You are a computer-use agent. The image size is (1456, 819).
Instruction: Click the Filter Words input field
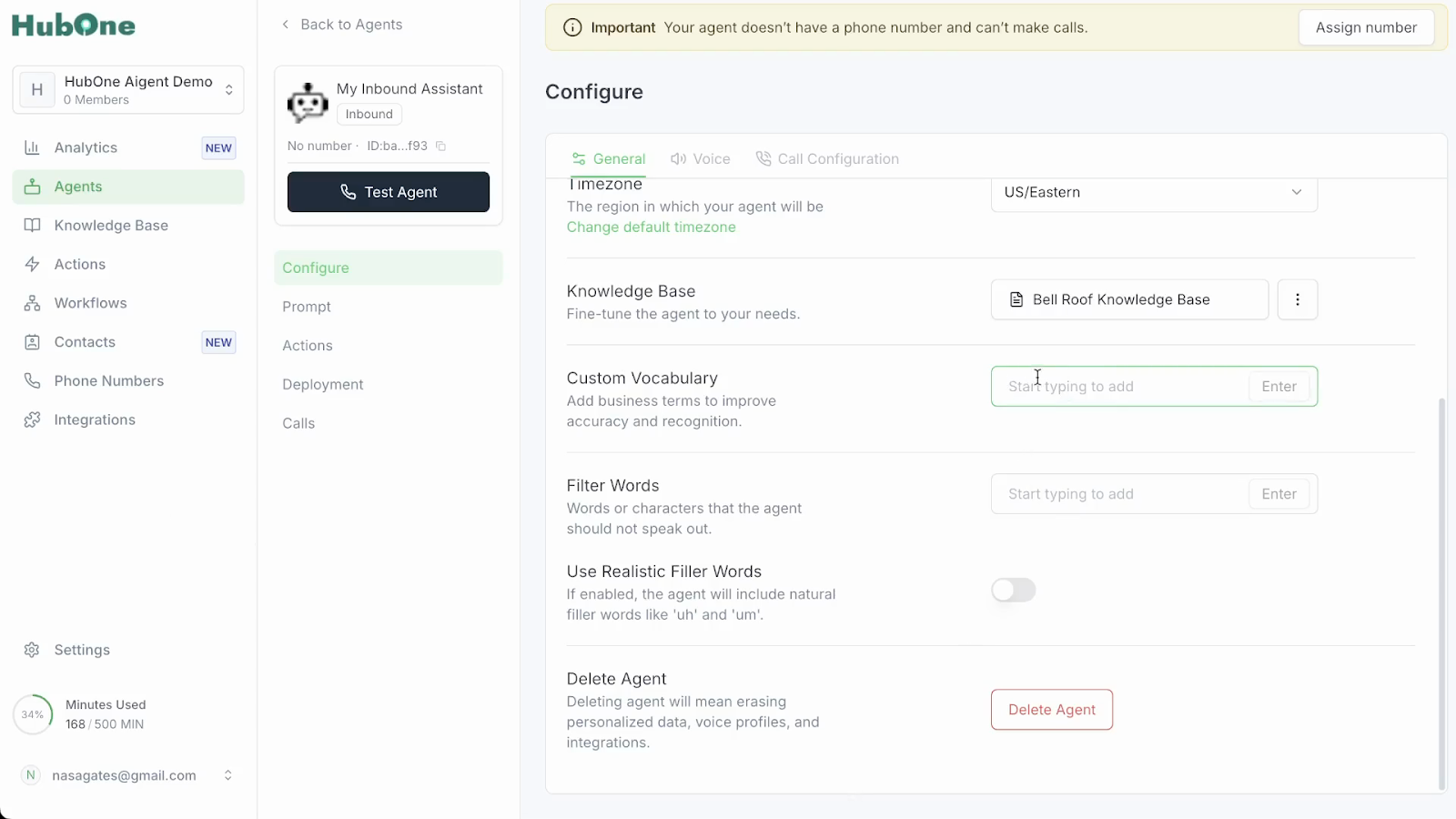point(1119,494)
